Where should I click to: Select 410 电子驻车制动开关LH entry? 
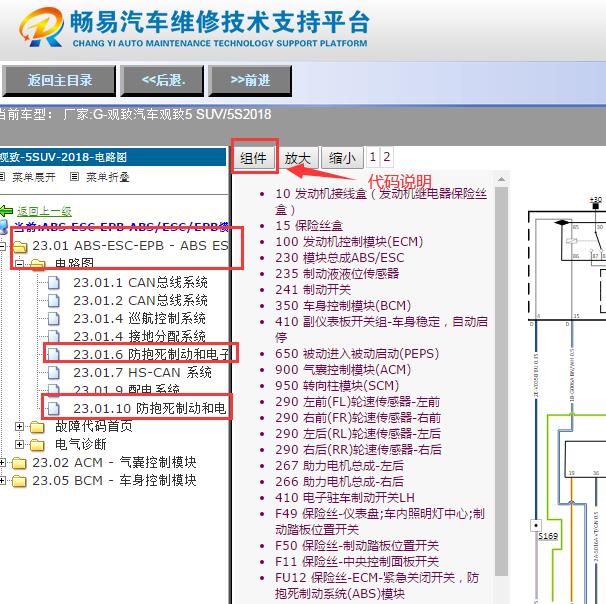[x=345, y=498]
